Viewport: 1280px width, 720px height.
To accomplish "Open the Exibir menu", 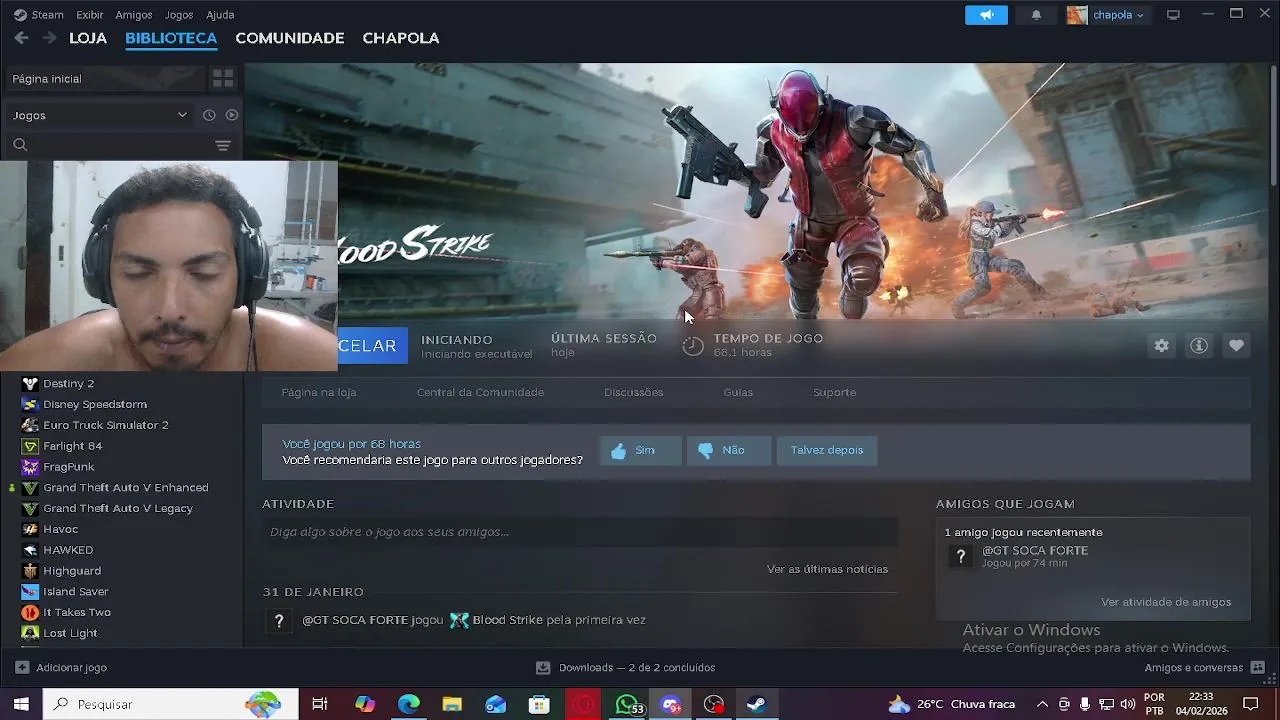I will point(90,15).
